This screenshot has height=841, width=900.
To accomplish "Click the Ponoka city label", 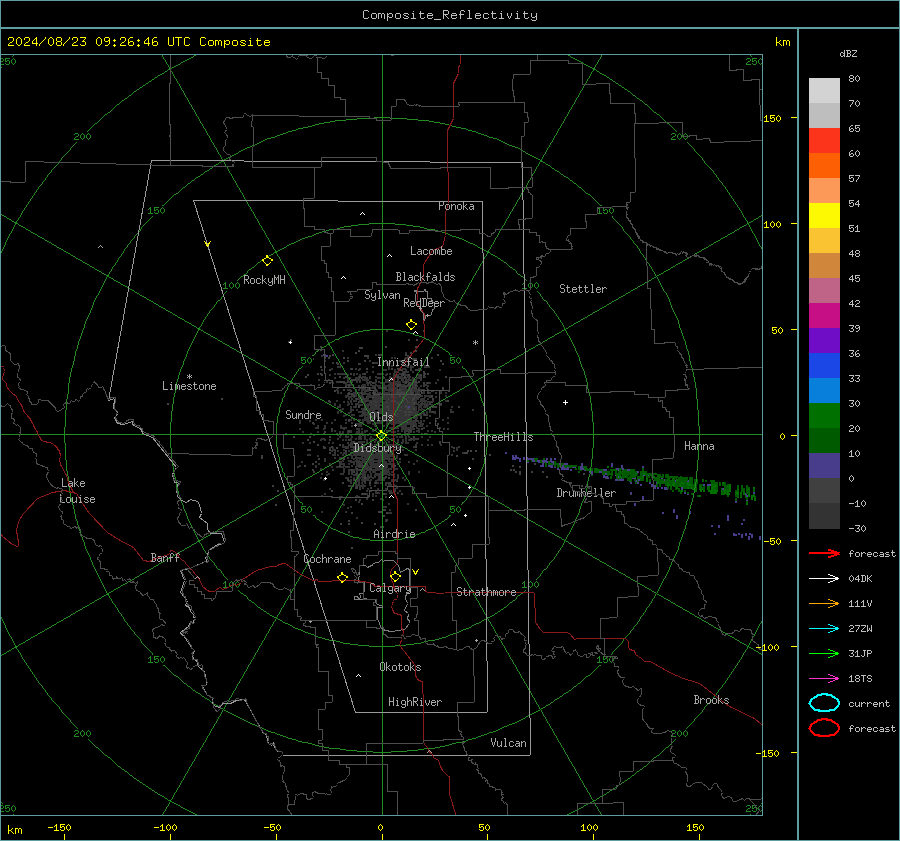I will 456,206.
